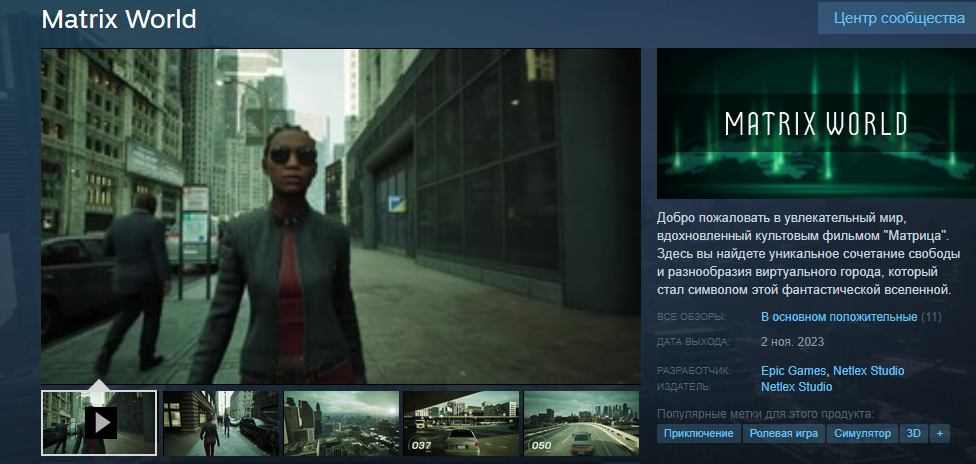Image resolution: width=976 pixels, height=464 pixels.
Task: Select the aerial city skyline thumbnail
Action: click(341, 422)
